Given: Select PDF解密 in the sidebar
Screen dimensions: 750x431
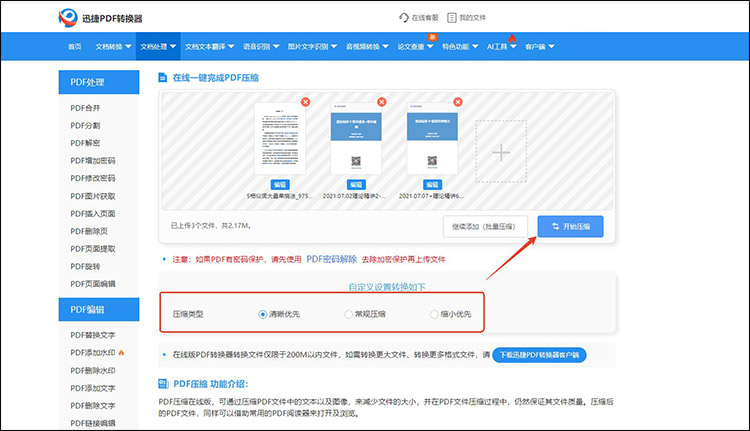Looking at the screenshot, I should [85, 143].
